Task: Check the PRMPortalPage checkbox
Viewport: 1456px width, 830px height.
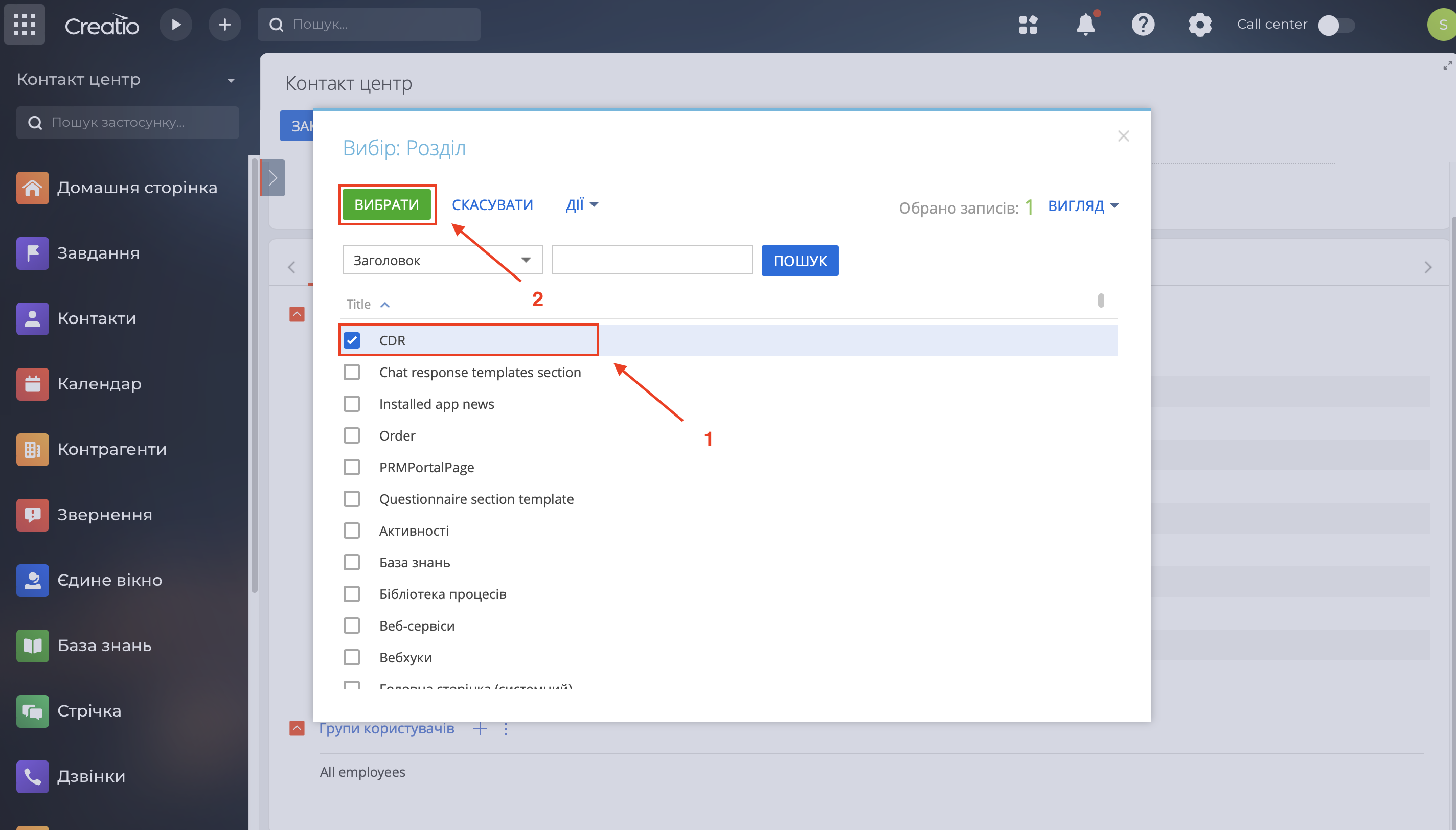Action: pos(352,468)
